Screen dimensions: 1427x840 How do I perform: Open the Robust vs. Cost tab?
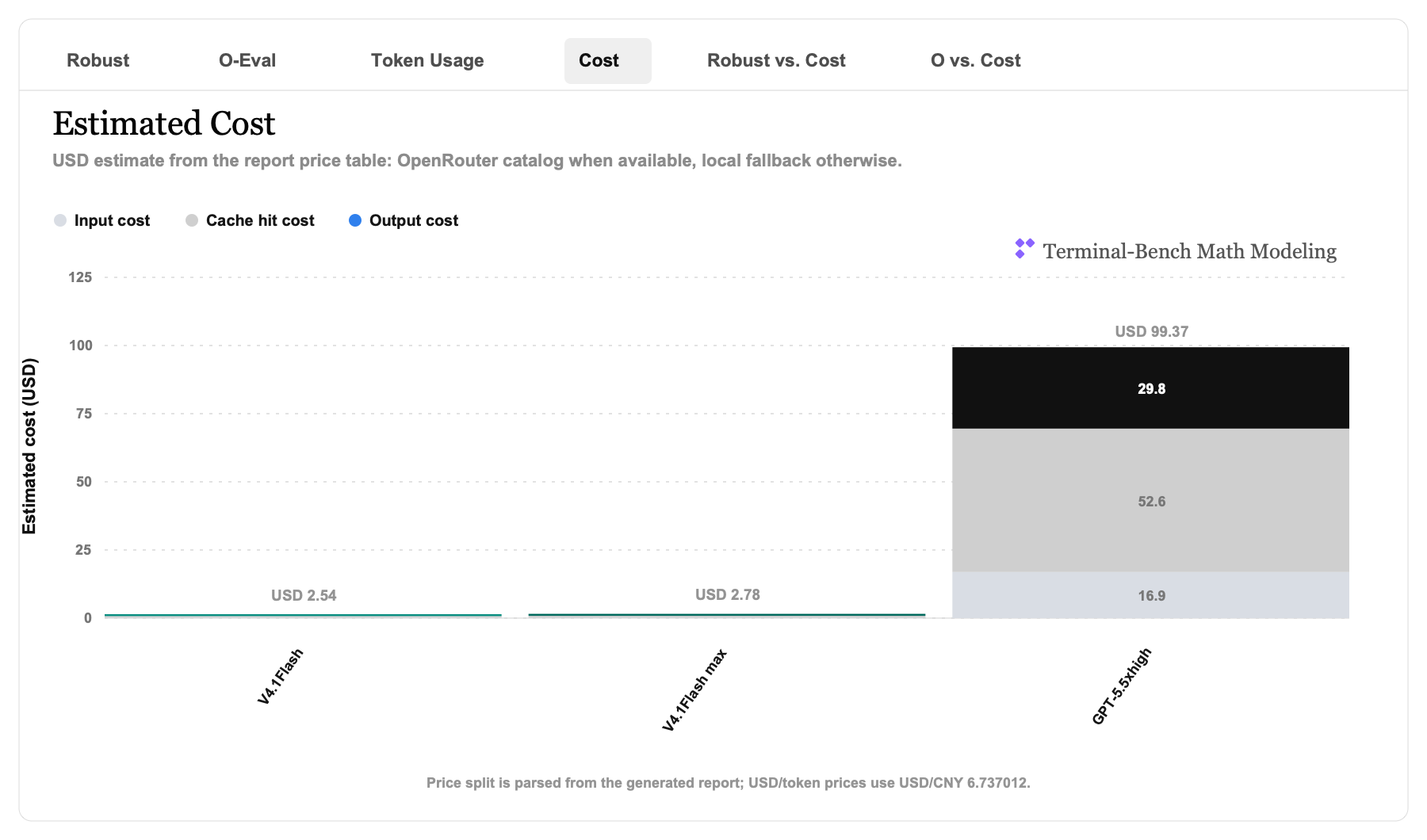click(x=776, y=61)
